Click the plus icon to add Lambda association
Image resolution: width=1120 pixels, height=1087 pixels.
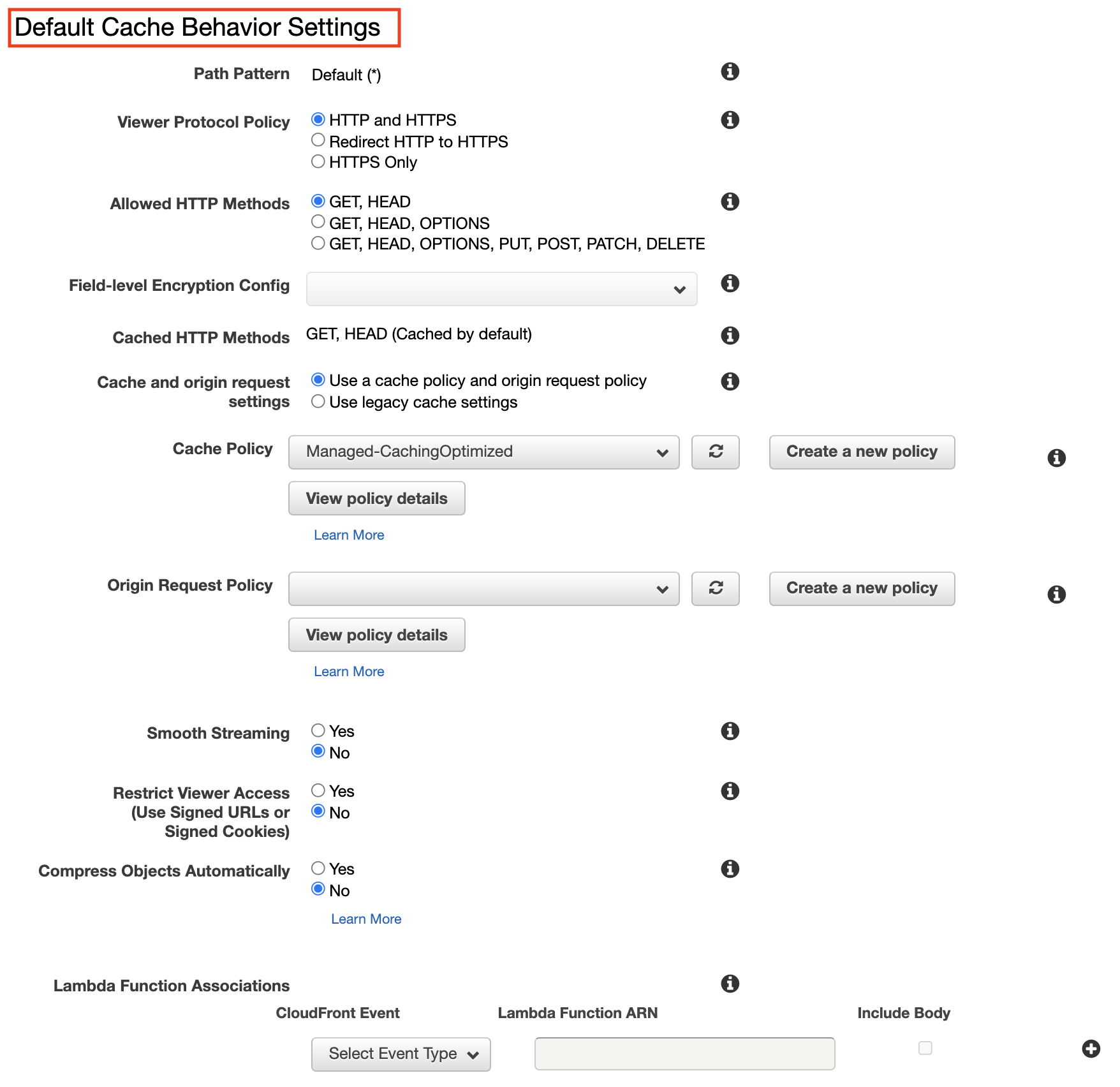coord(1091,1049)
